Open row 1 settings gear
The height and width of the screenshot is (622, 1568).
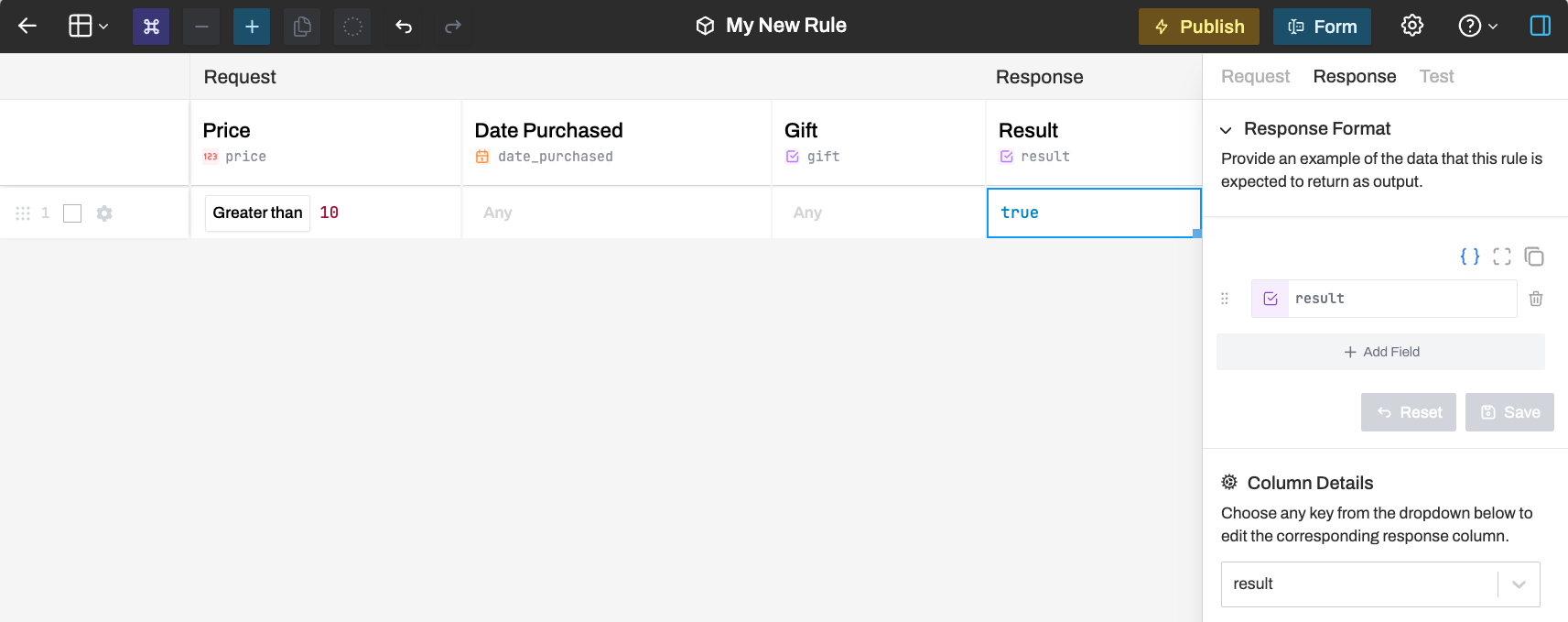(104, 213)
